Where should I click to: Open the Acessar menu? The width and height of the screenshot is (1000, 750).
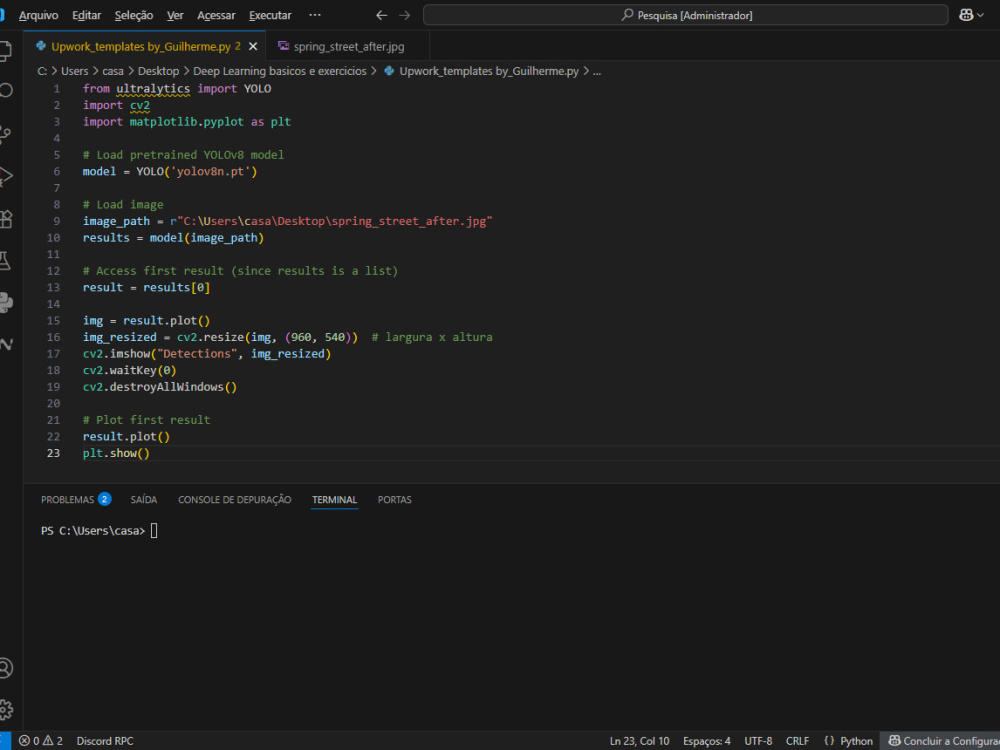click(x=216, y=15)
